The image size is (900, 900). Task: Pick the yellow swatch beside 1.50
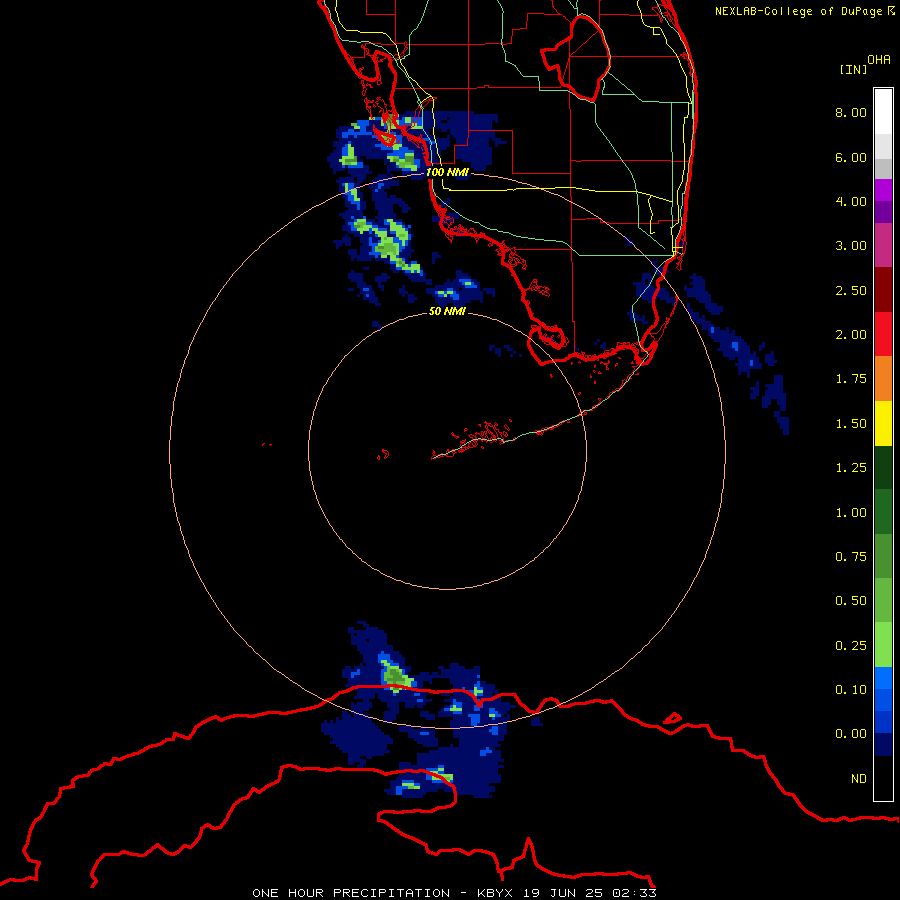click(x=883, y=424)
